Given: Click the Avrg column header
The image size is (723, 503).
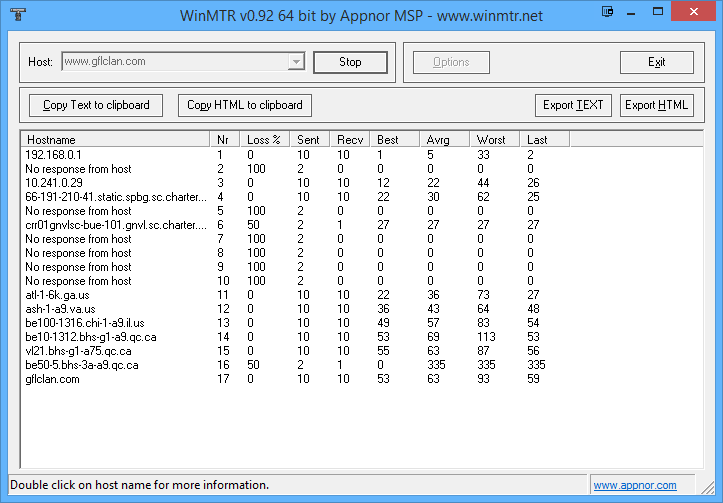Looking at the screenshot, I should (x=444, y=140).
